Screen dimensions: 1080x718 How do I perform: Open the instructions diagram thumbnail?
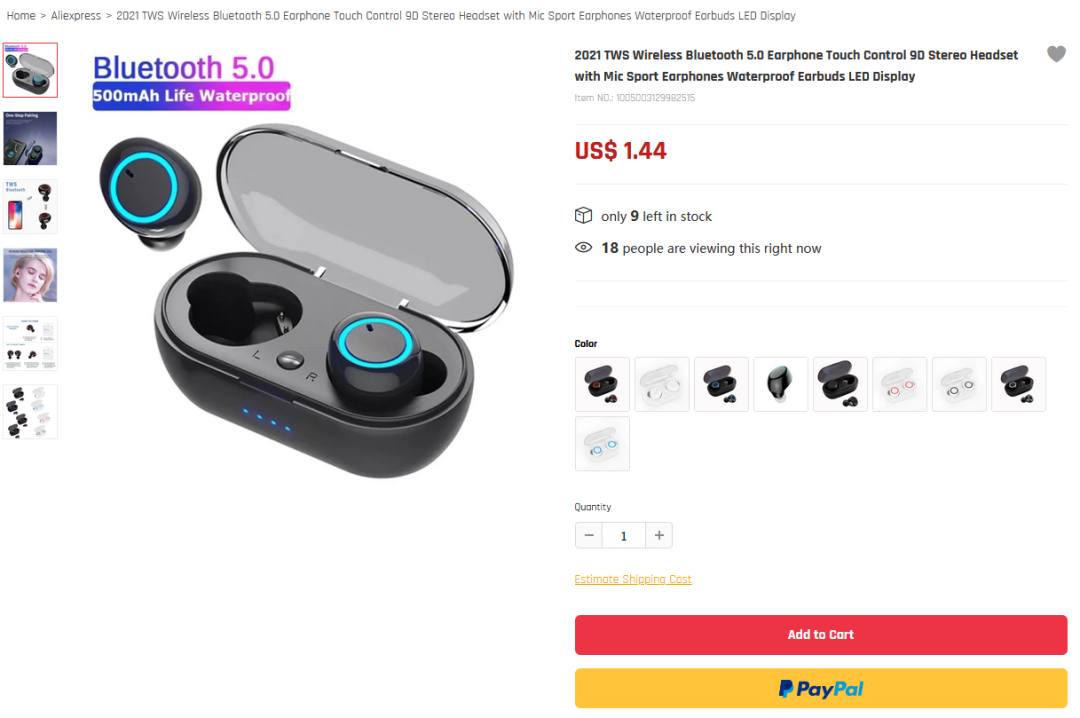[x=30, y=343]
